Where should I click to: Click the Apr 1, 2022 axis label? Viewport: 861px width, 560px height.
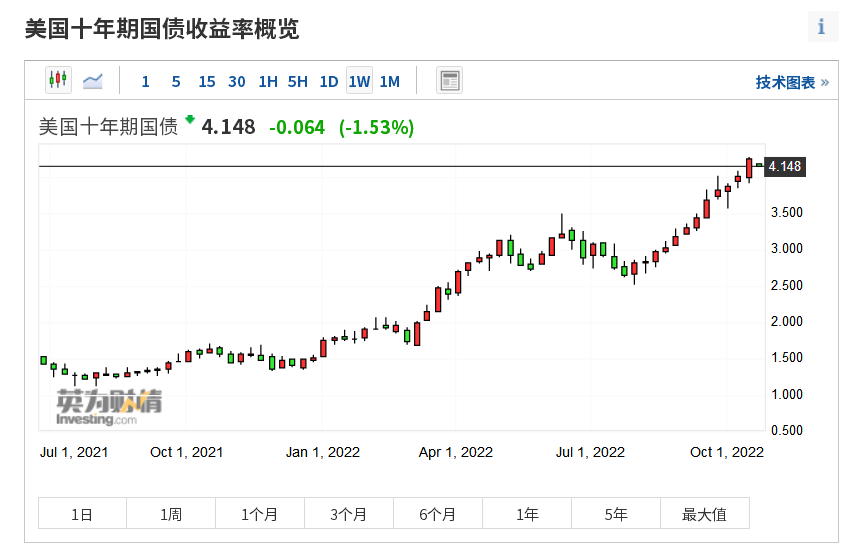tap(456, 452)
